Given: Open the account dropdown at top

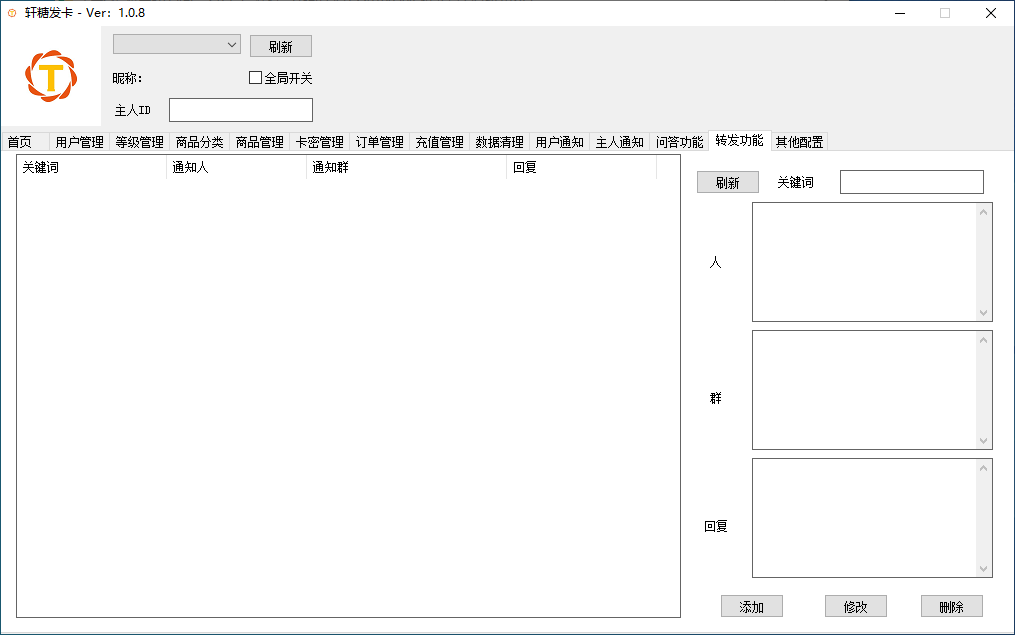Looking at the screenshot, I should pyautogui.click(x=177, y=45).
